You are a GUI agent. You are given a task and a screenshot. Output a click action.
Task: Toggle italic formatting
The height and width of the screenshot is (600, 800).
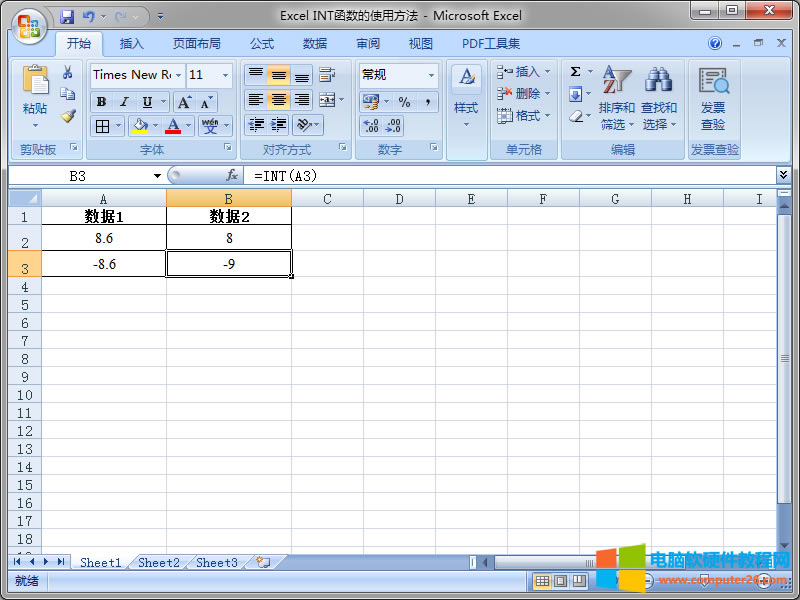(124, 102)
